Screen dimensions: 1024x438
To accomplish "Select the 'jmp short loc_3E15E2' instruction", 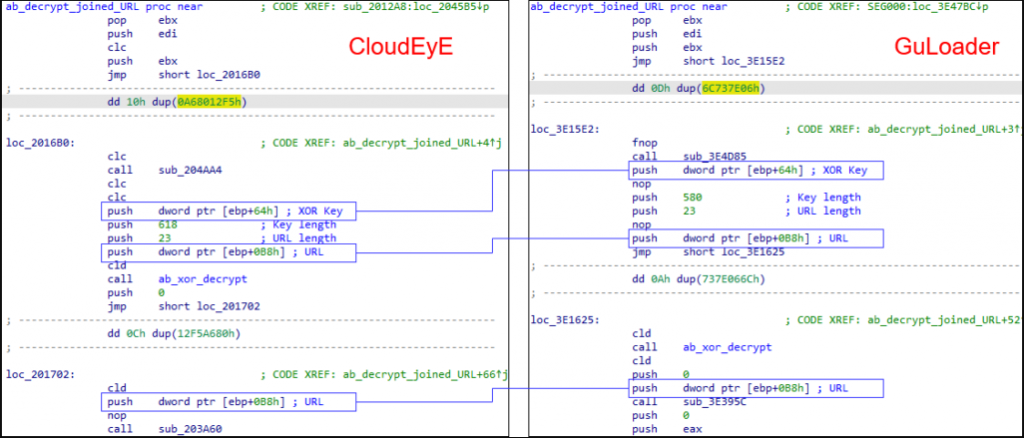I will [709, 61].
